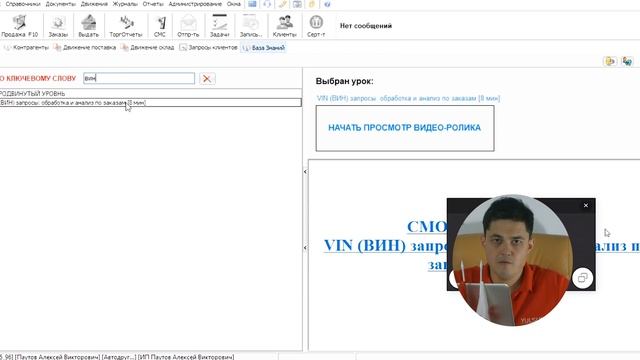Switch to the Запросы клиентов tab
The width and height of the screenshot is (640, 360).
click(x=208, y=48)
